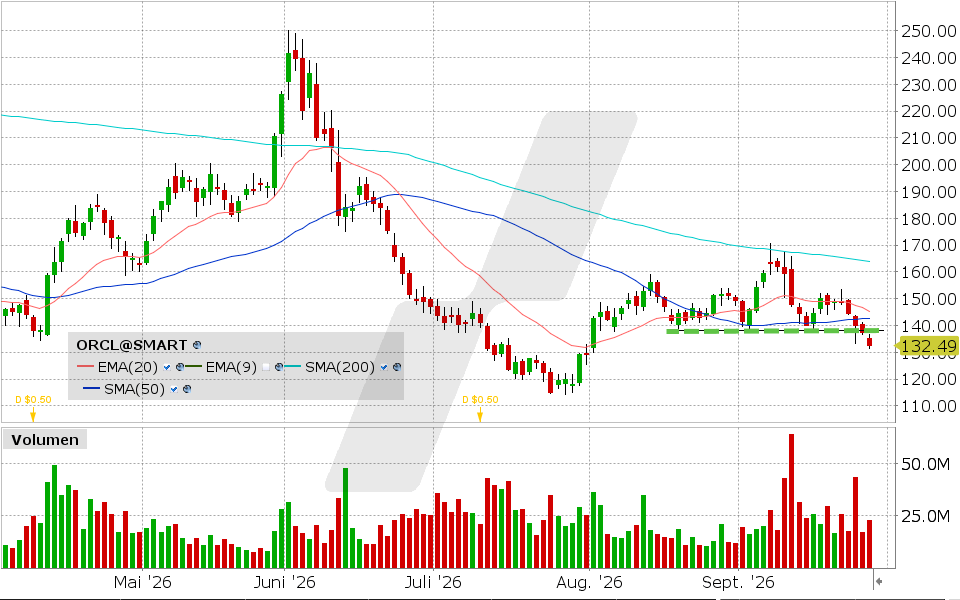Click the Mai '26 date axis label

tap(143, 582)
